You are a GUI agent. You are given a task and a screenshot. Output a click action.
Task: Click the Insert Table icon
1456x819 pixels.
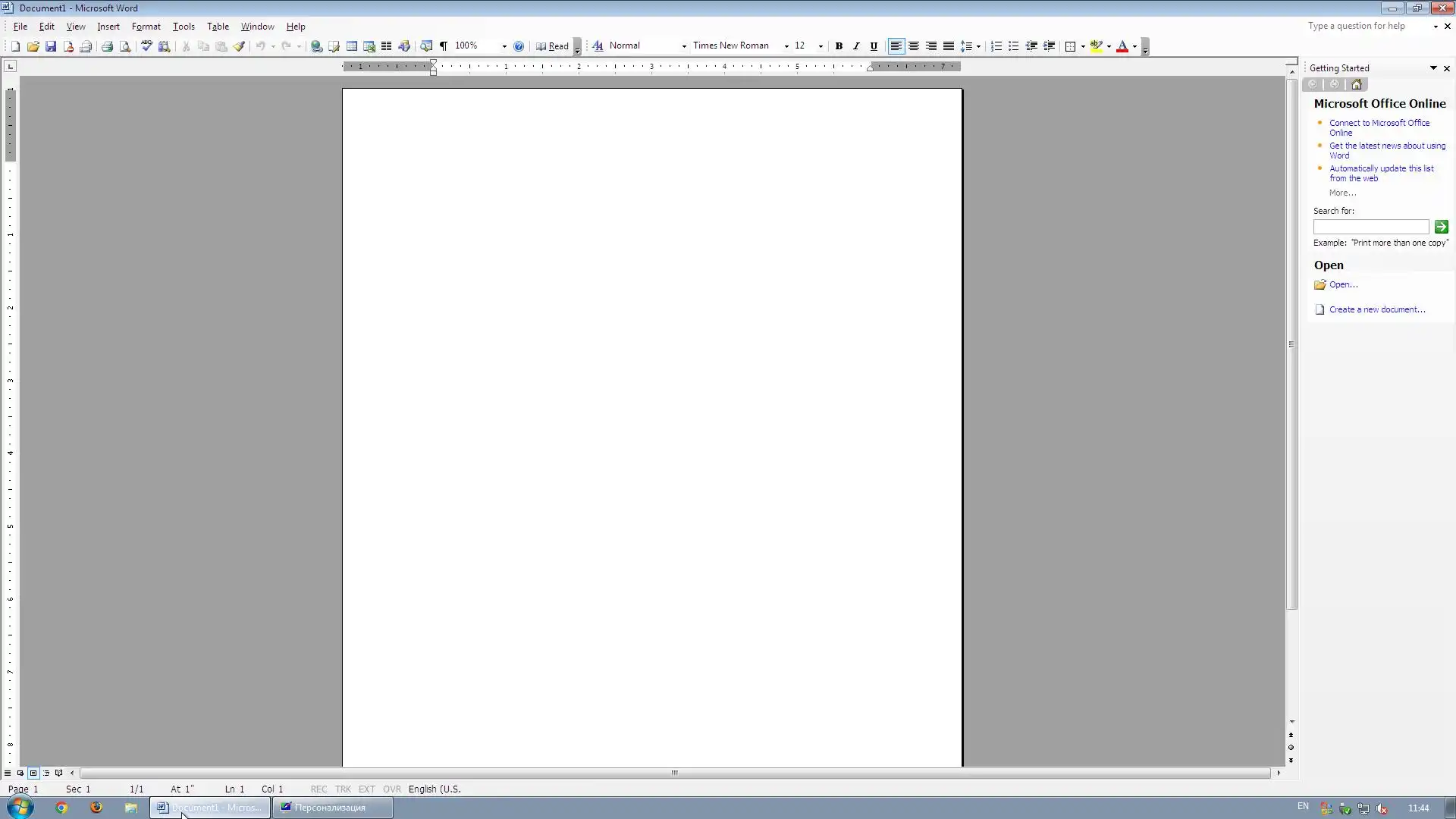point(352,46)
